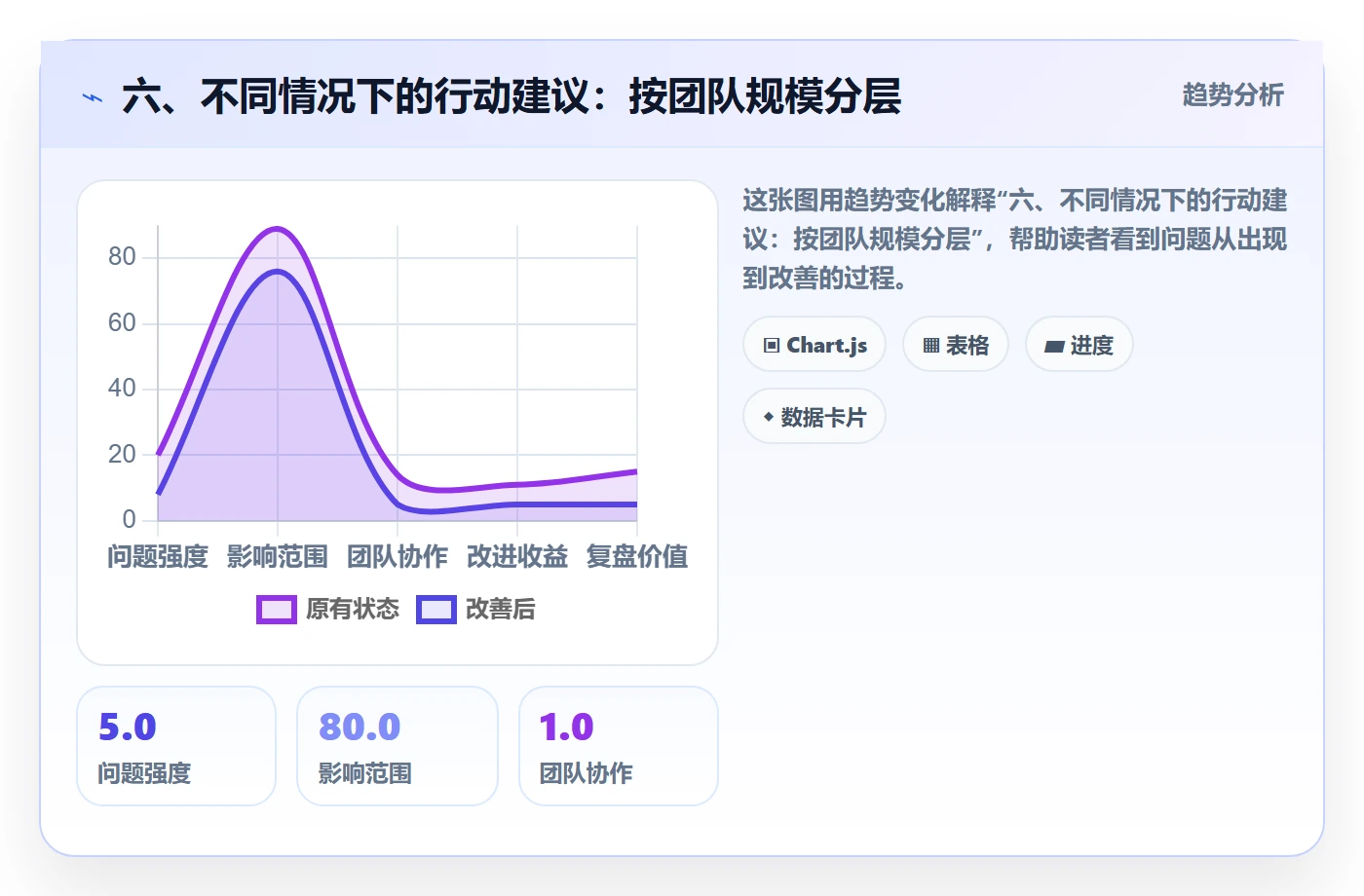Click the 80 y-axis value
The height and width of the screenshot is (896, 1364).
122,257
